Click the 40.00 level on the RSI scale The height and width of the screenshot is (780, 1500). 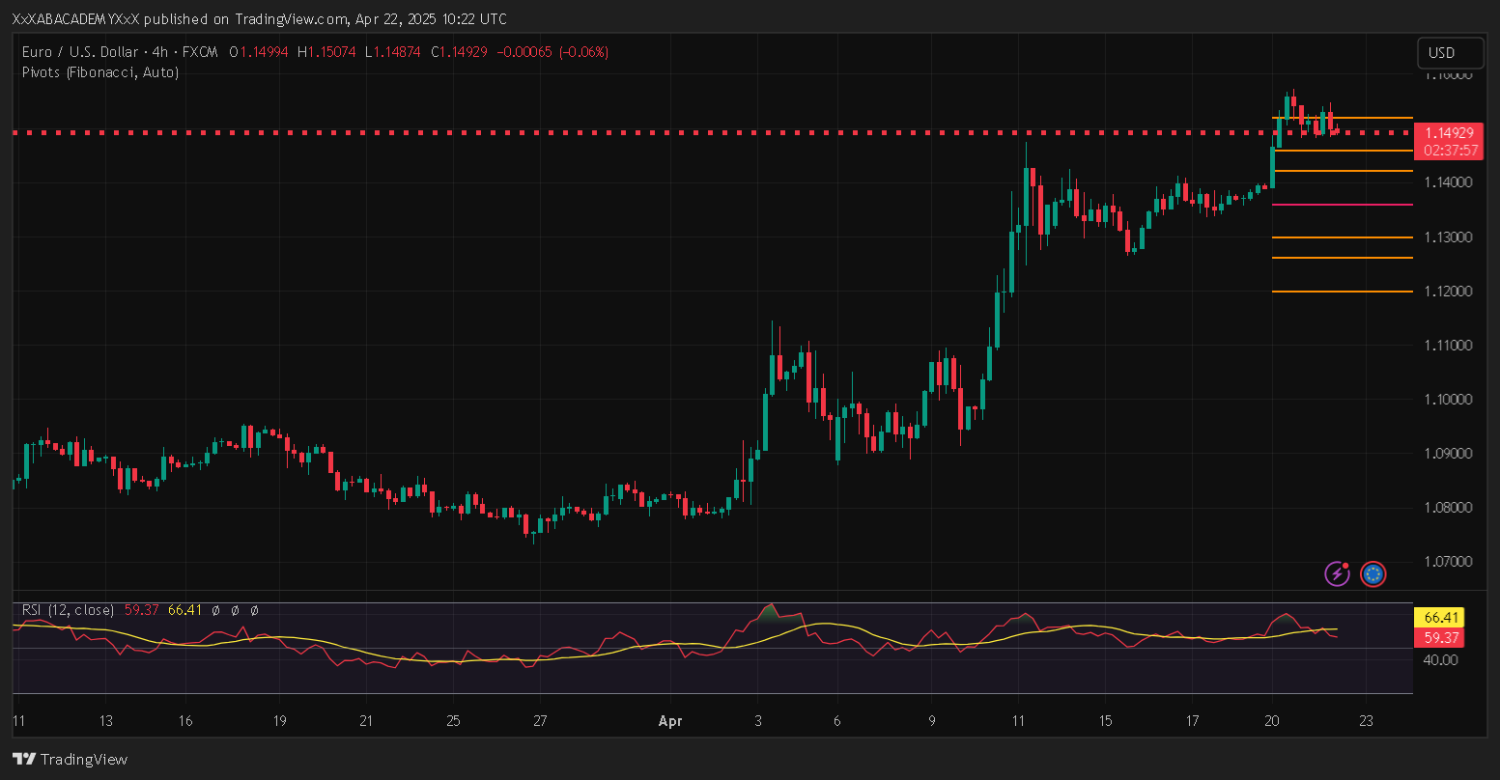pos(1440,660)
